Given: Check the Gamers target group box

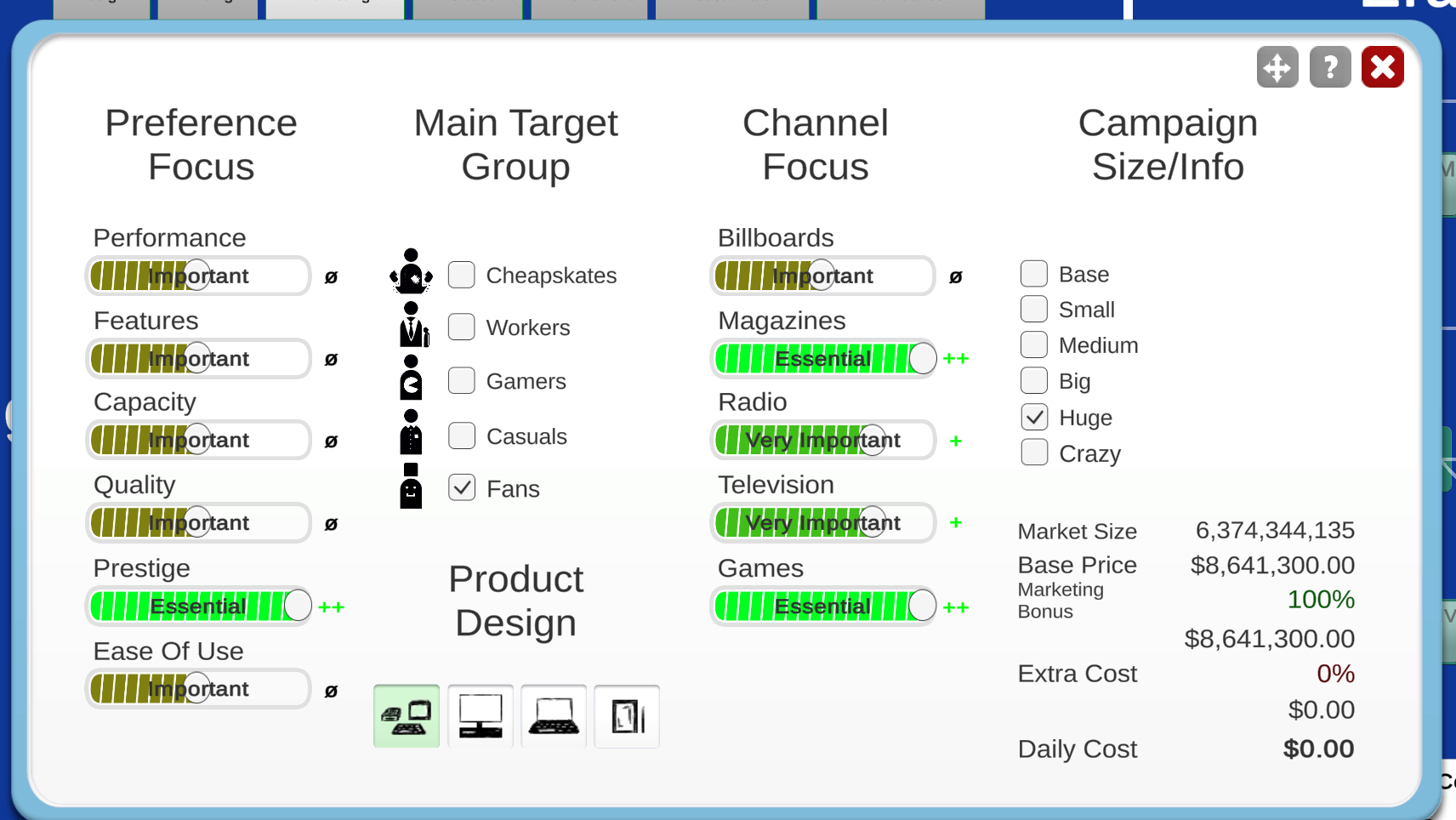Looking at the screenshot, I should pos(462,380).
